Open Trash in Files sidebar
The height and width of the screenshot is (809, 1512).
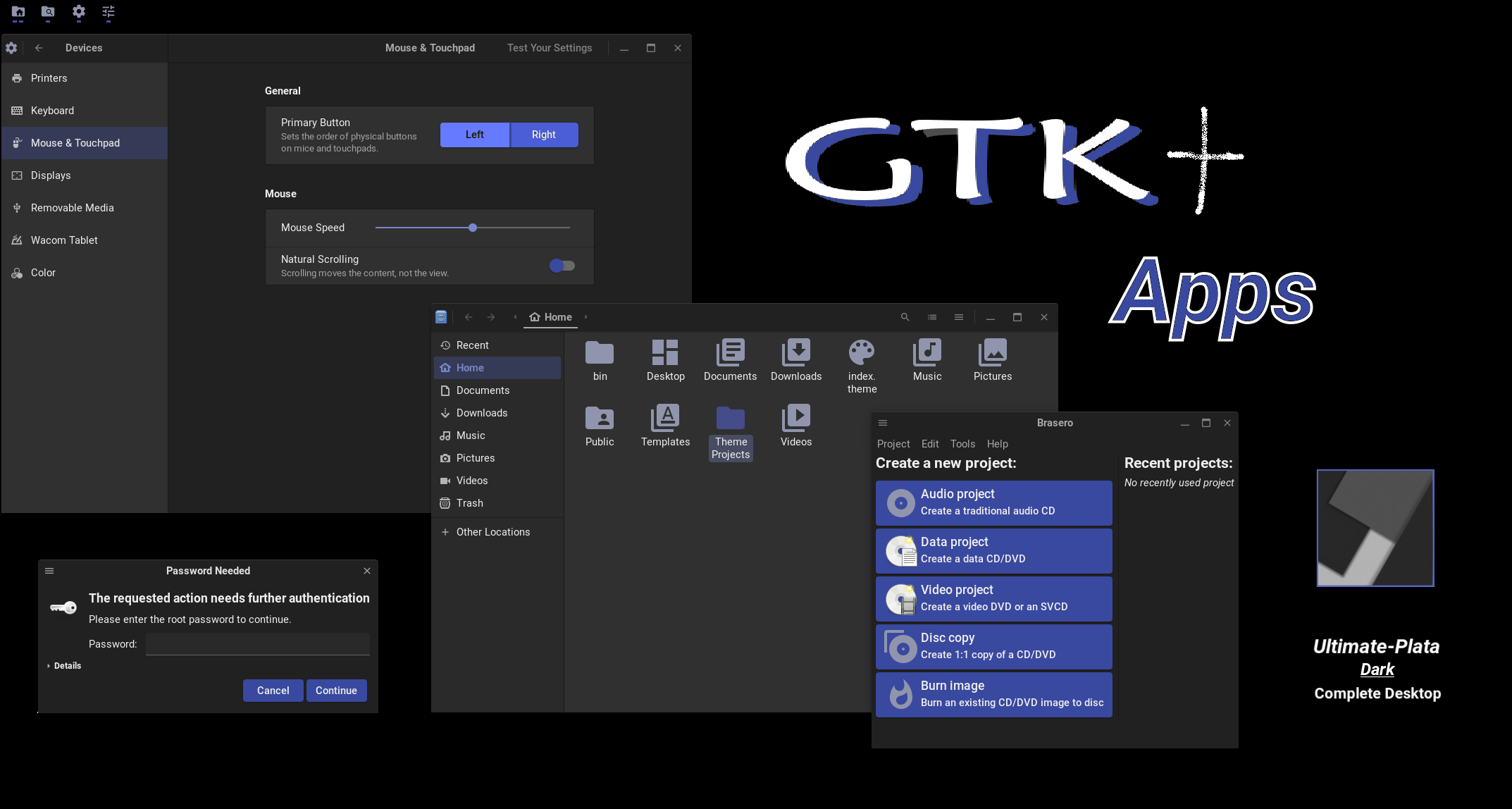pos(497,503)
